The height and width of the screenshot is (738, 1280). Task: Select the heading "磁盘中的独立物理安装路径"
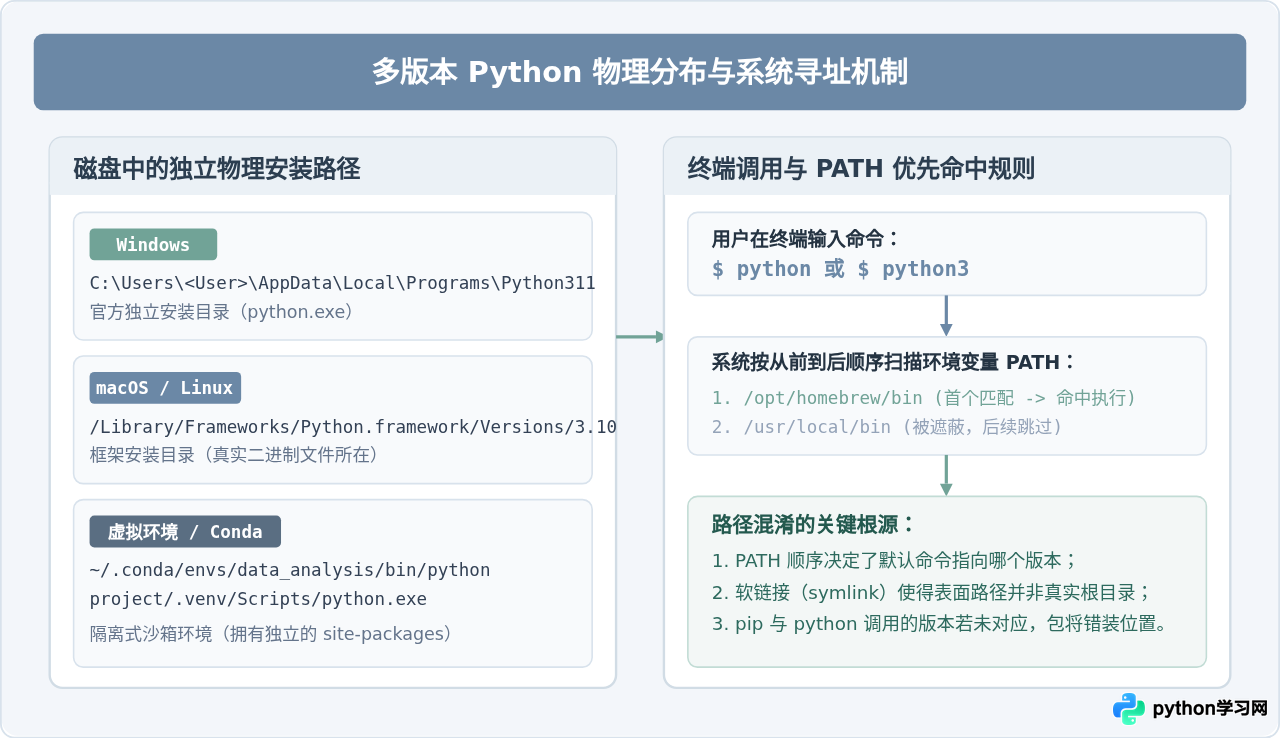(217, 169)
